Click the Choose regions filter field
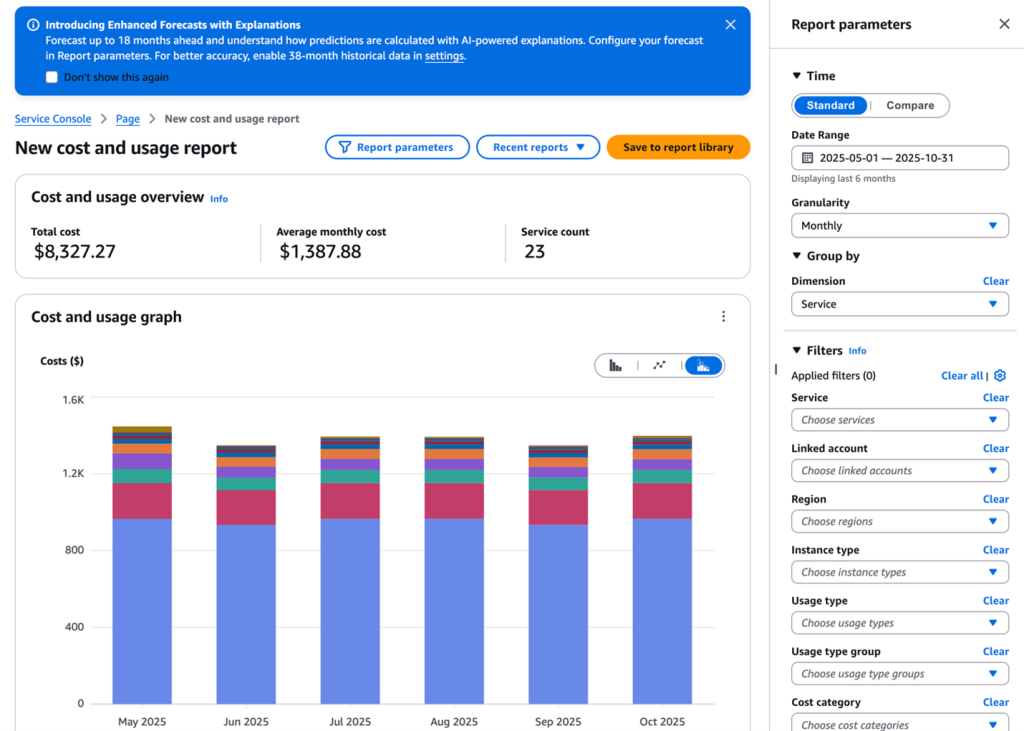 coord(900,521)
